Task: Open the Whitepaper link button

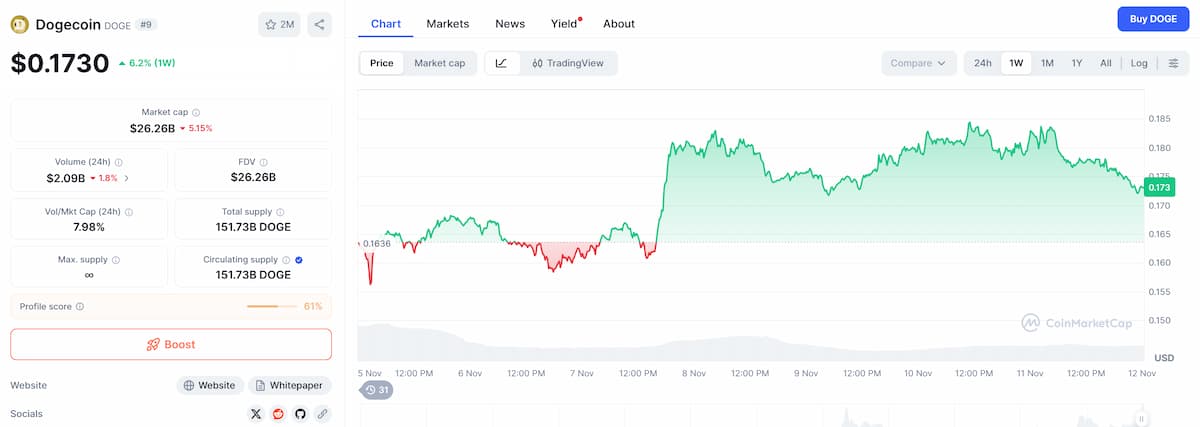Action: pyautogui.click(x=290, y=385)
